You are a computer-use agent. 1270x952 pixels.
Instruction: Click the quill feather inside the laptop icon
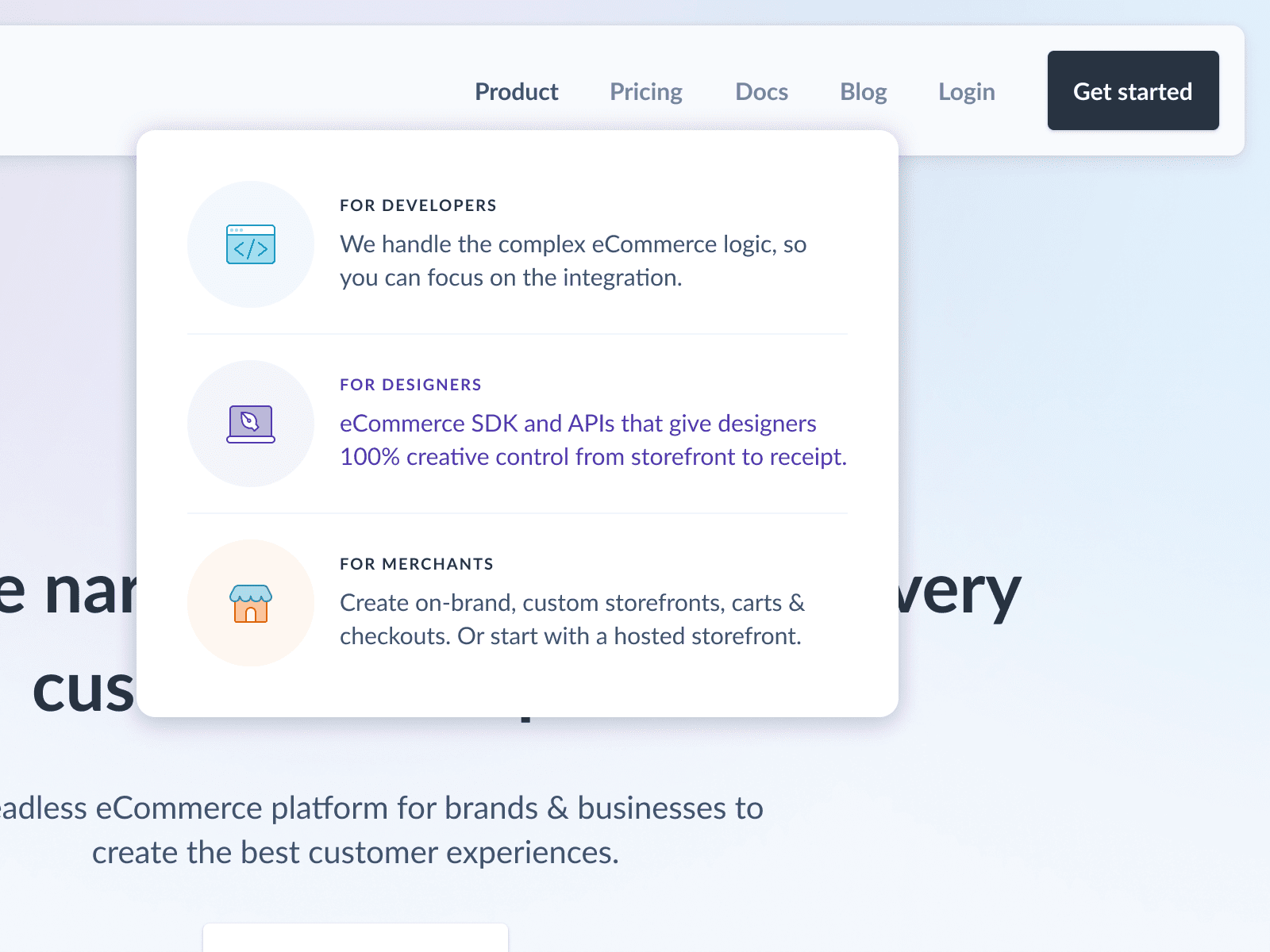(x=250, y=421)
